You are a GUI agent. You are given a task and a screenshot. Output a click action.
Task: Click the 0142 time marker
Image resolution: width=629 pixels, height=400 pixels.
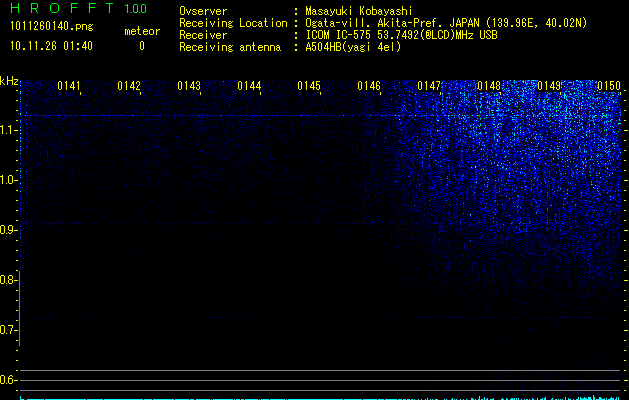click(129, 86)
